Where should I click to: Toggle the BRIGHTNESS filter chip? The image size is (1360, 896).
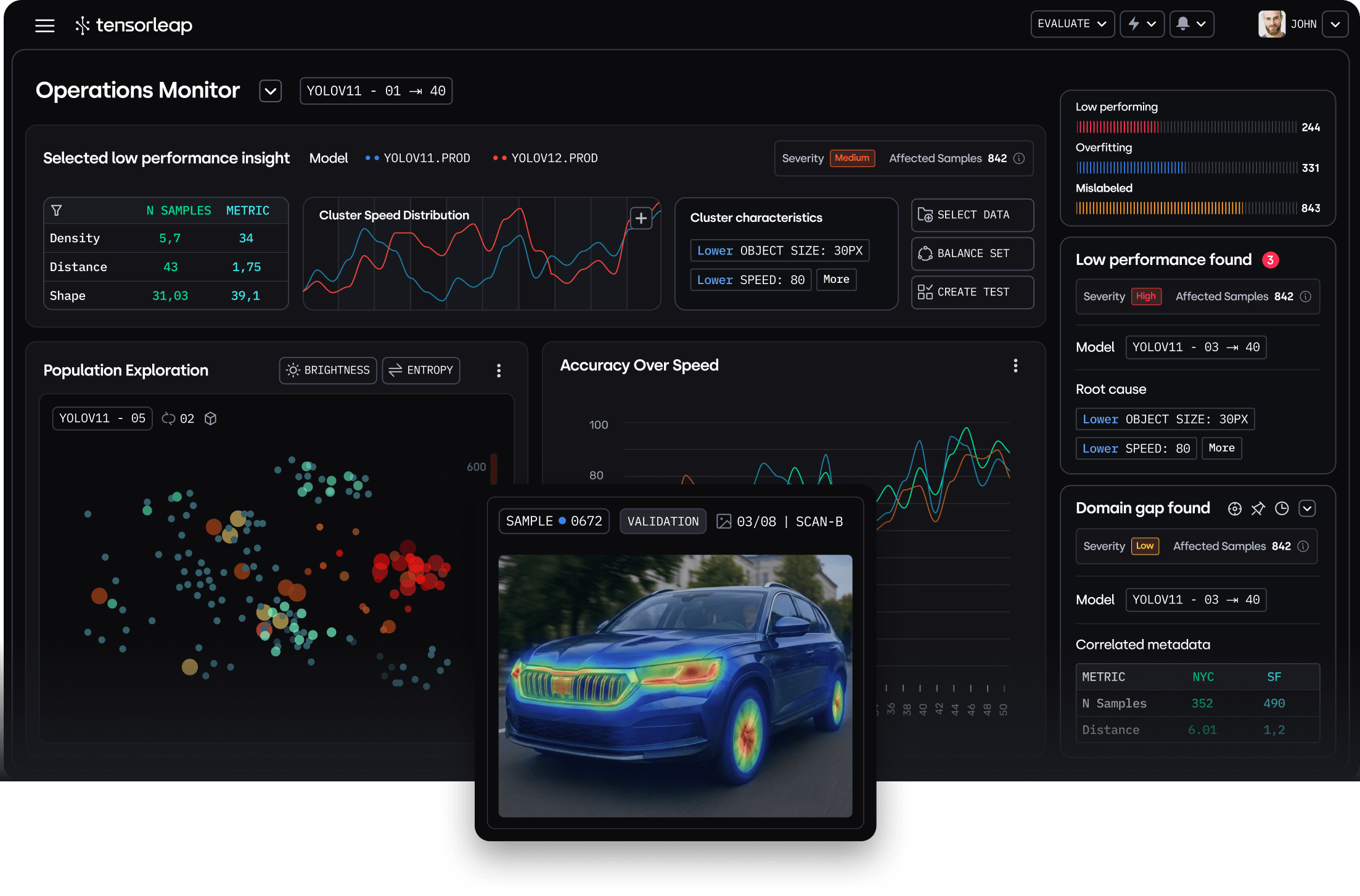[328, 370]
